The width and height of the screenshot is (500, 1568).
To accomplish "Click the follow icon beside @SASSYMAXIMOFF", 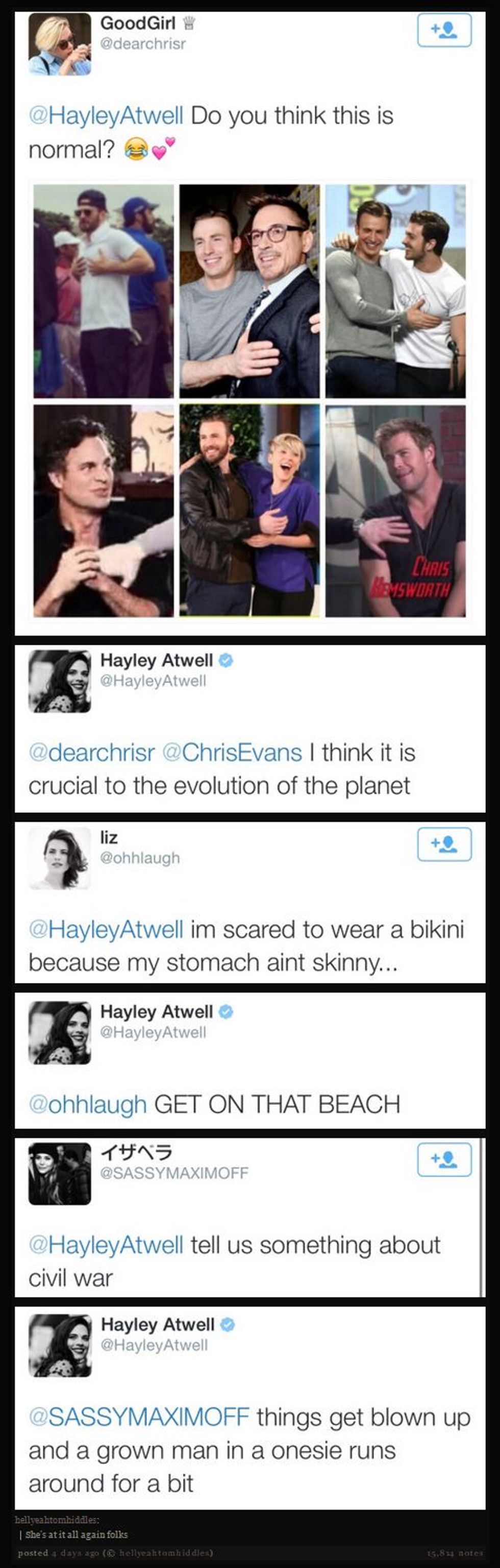I will coord(444,1160).
